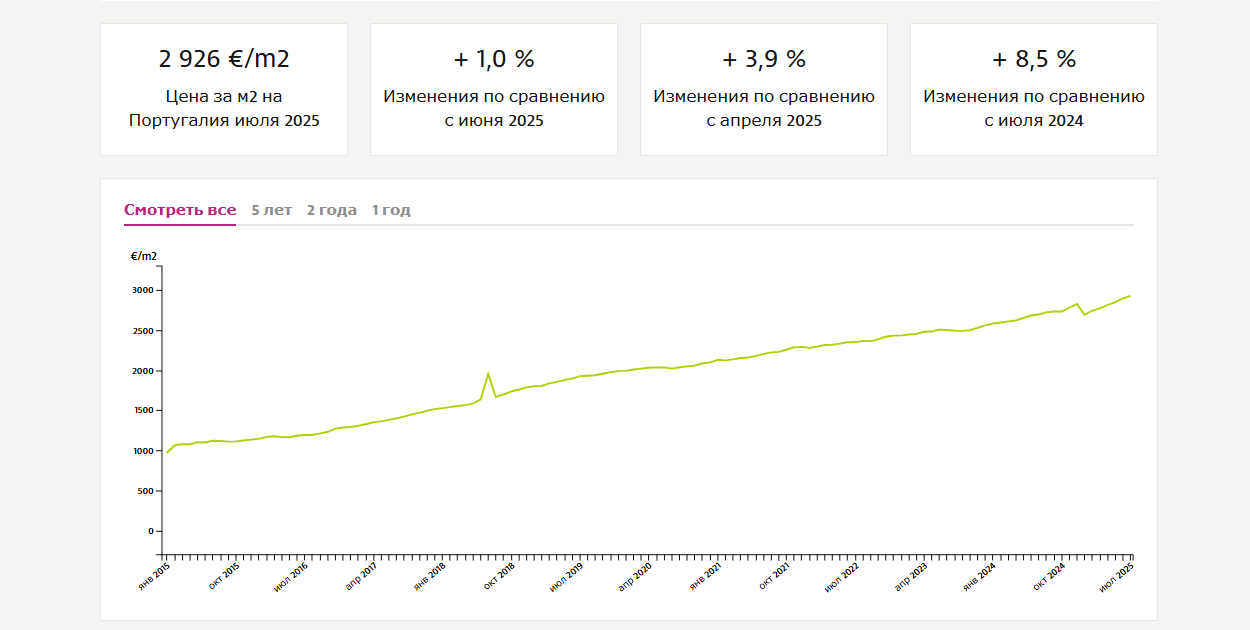Click the + 3,9 % since April card
This screenshot has width=1250, height=630.
coord(764,89)
